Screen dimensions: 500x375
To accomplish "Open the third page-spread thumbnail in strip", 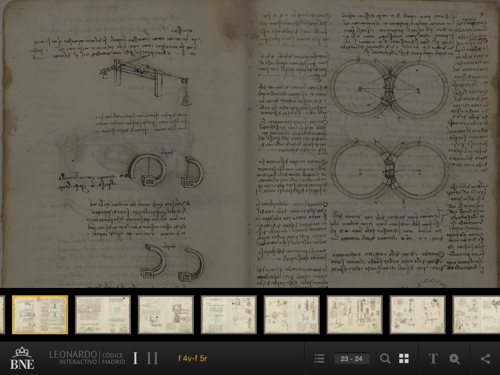I will click(x=166, y=314).
